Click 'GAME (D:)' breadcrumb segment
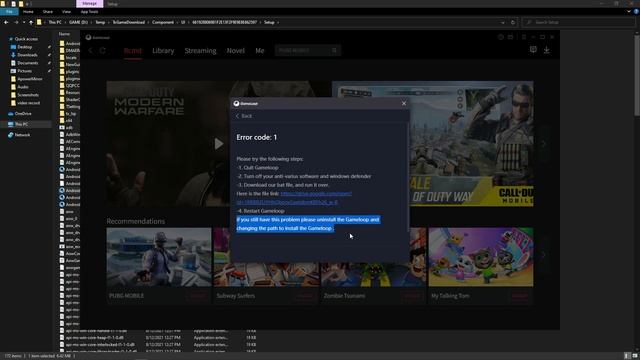This screenshot has width=640, height=360. 78,22
